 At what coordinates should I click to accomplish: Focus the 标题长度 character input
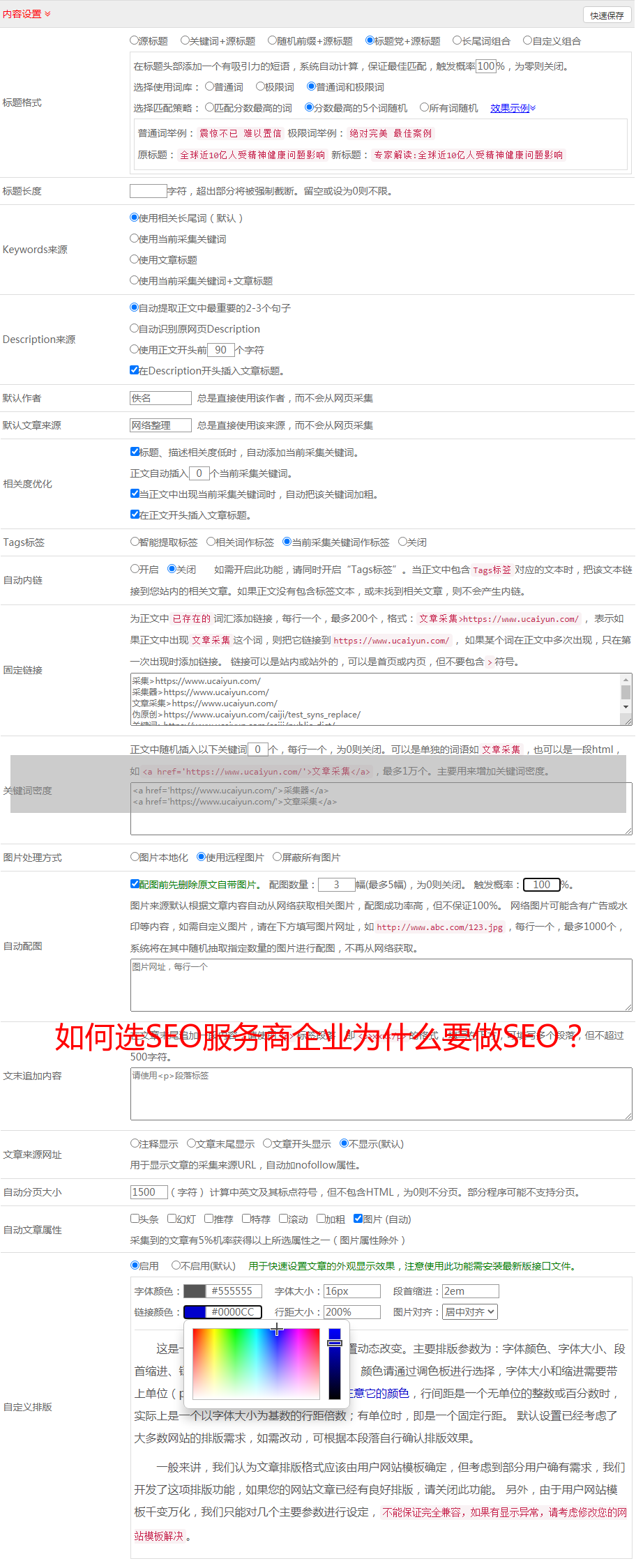coord(149,191)
